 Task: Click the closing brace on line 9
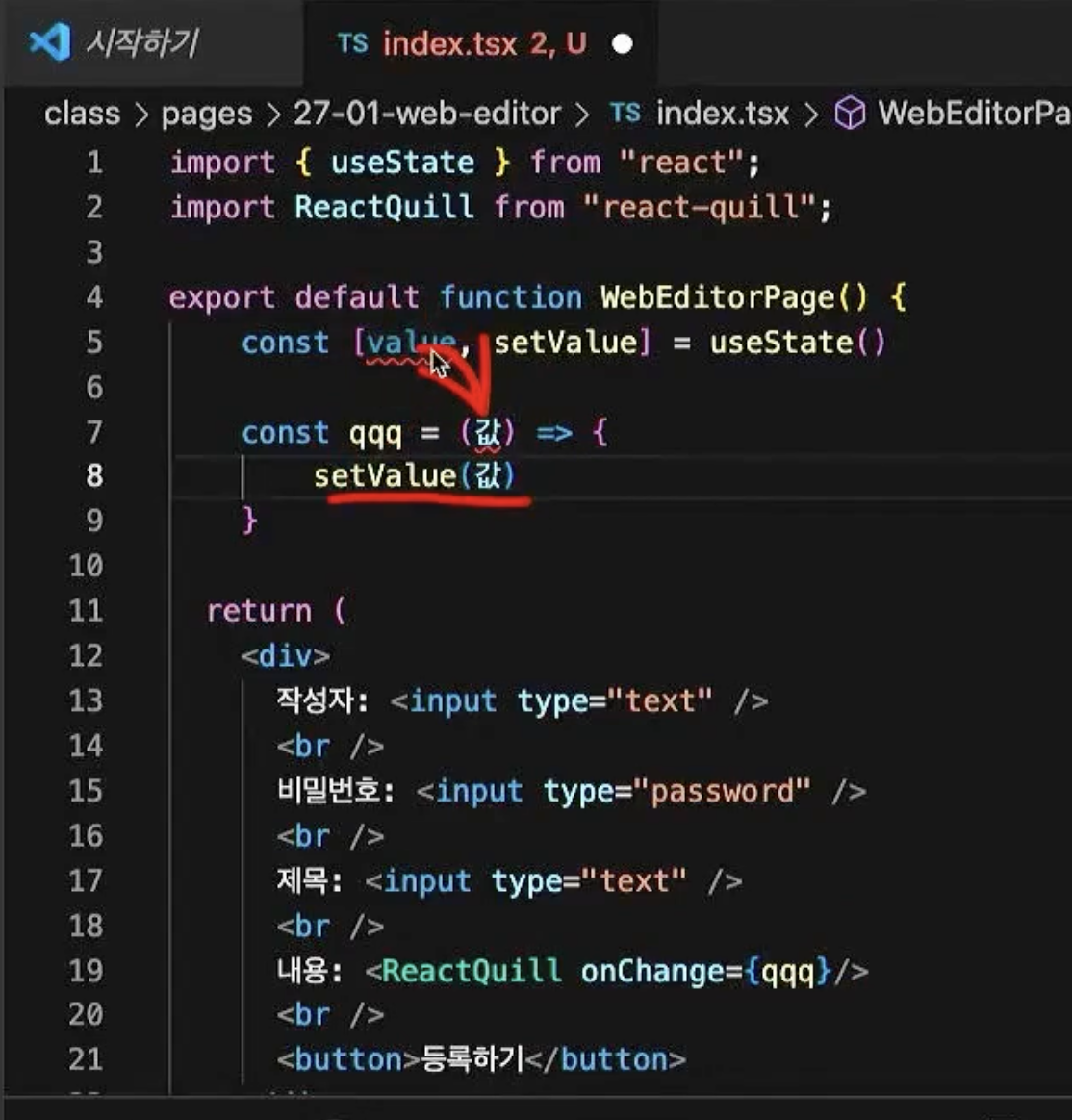coord(249,520)
